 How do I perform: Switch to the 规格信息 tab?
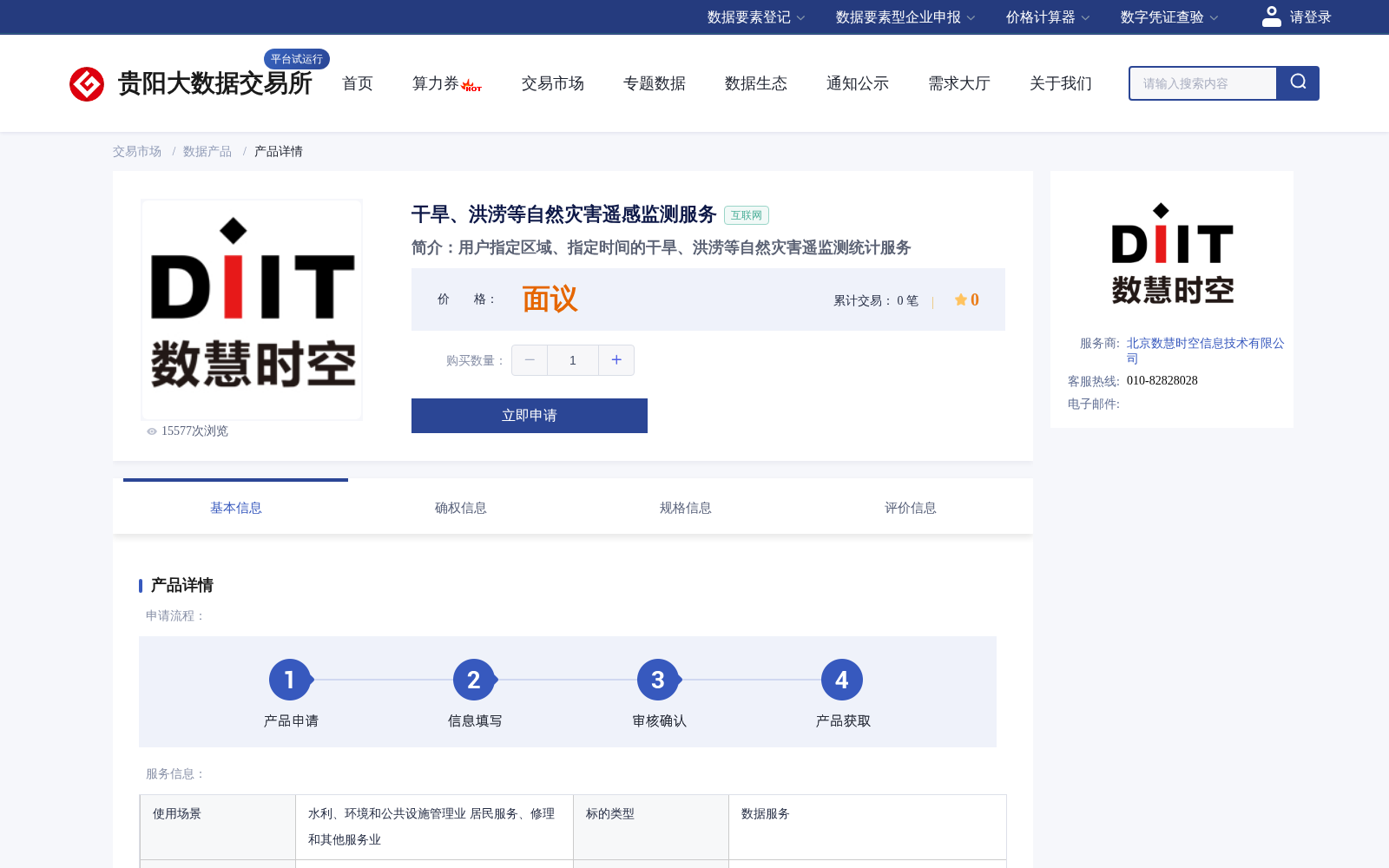coord(686,508)
